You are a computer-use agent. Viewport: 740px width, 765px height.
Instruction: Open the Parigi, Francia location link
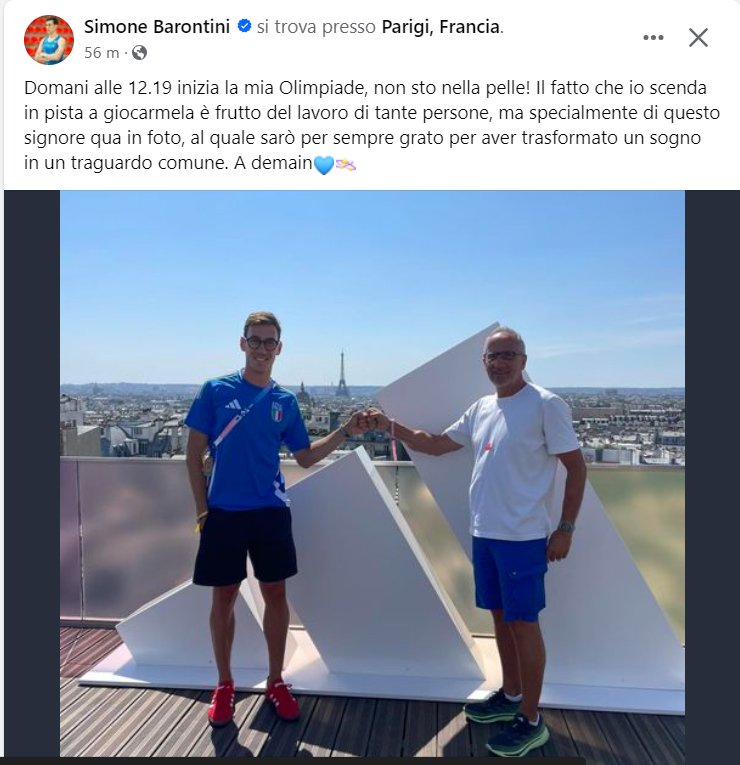440,27
